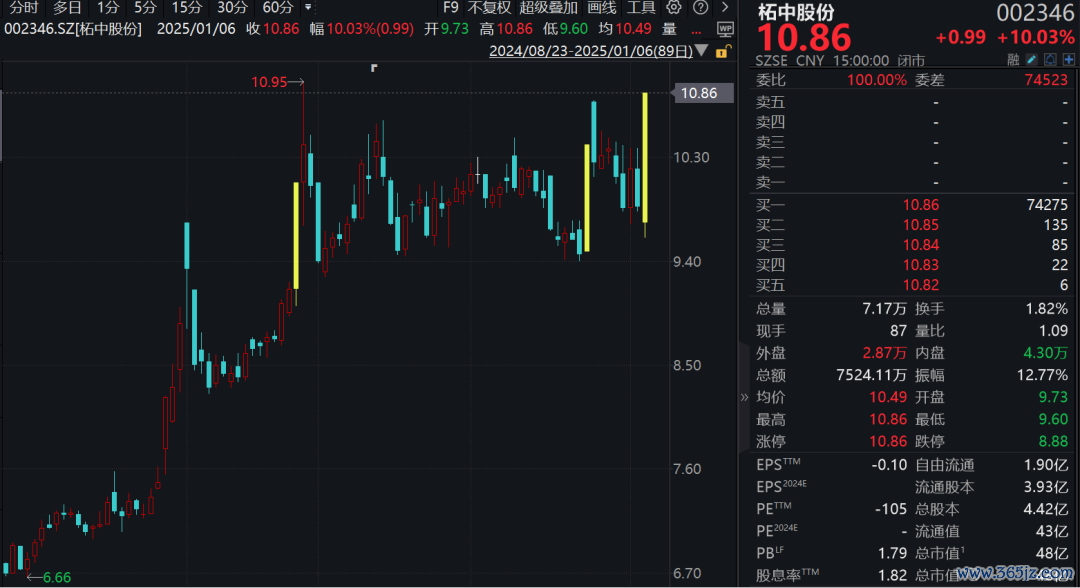Select the 15分 period tab
1080x588 pixels.
click(x=187, y=8)
